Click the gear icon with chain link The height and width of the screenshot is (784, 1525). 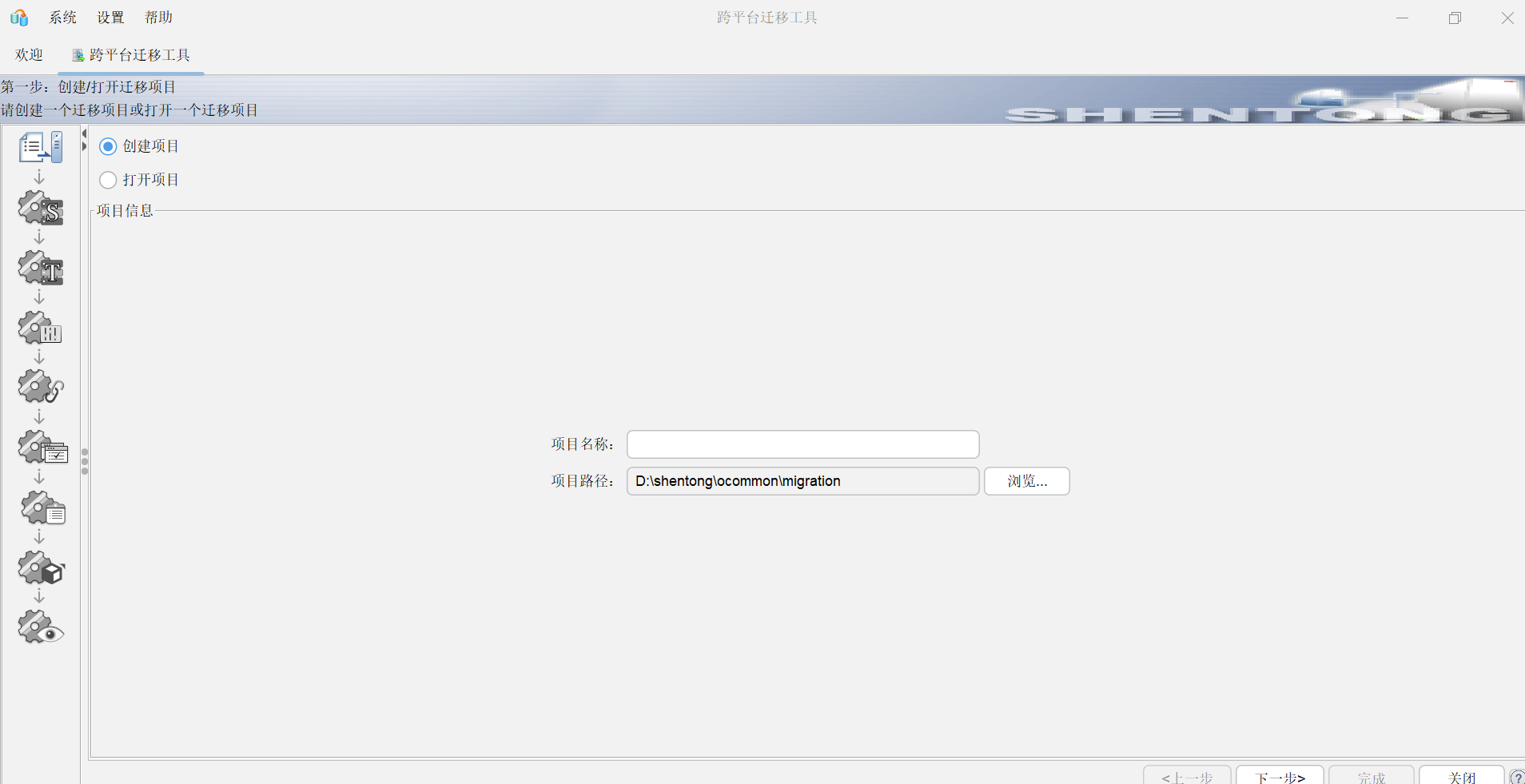41,387
